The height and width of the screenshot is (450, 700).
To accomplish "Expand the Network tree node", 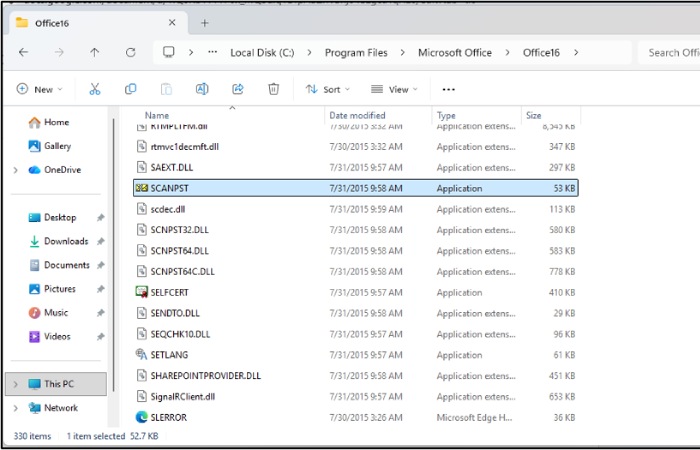I will (x=16, y=408).
